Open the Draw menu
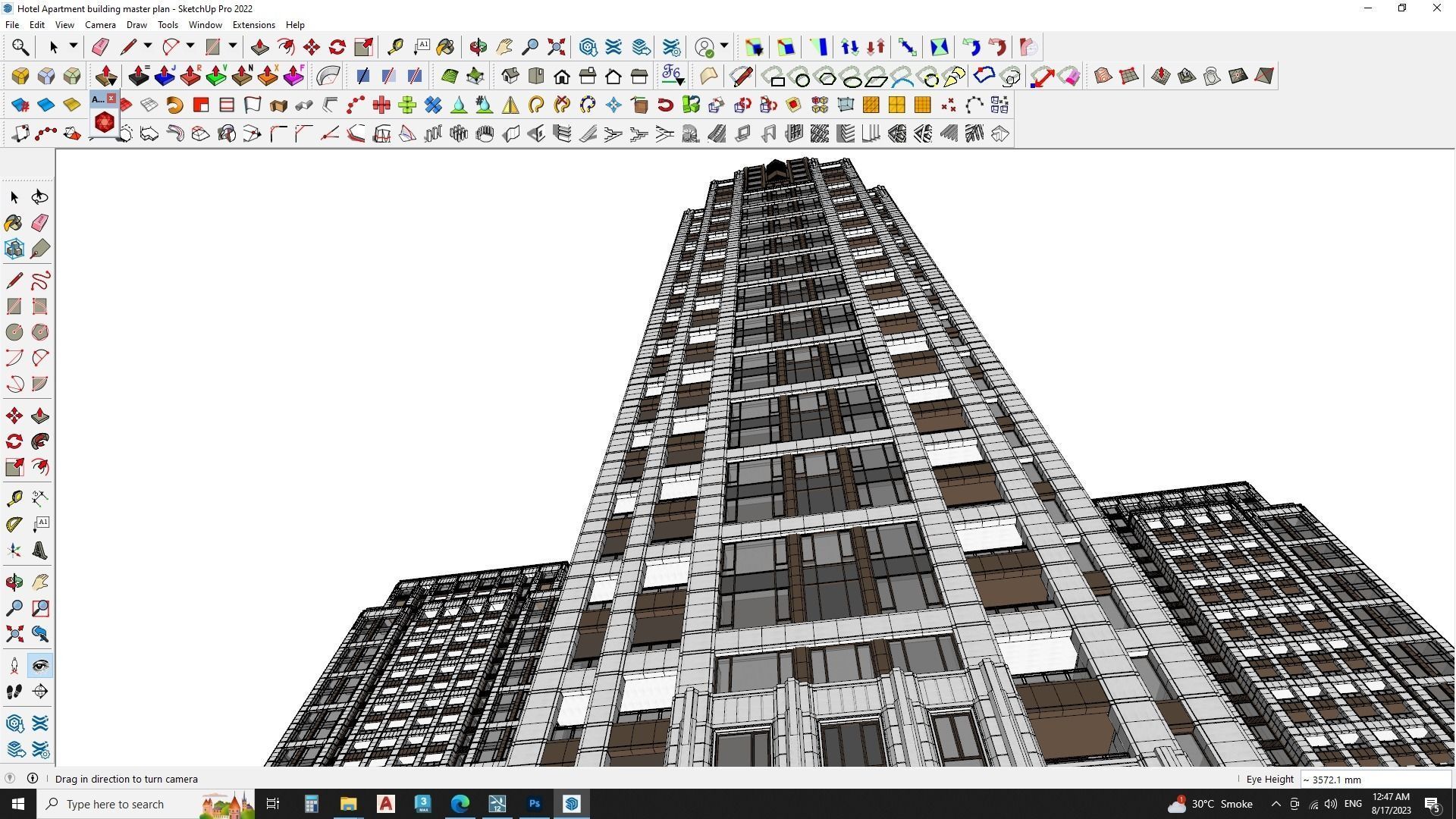Viewport: 1456px width, 819px height. [x=136, y=25]
